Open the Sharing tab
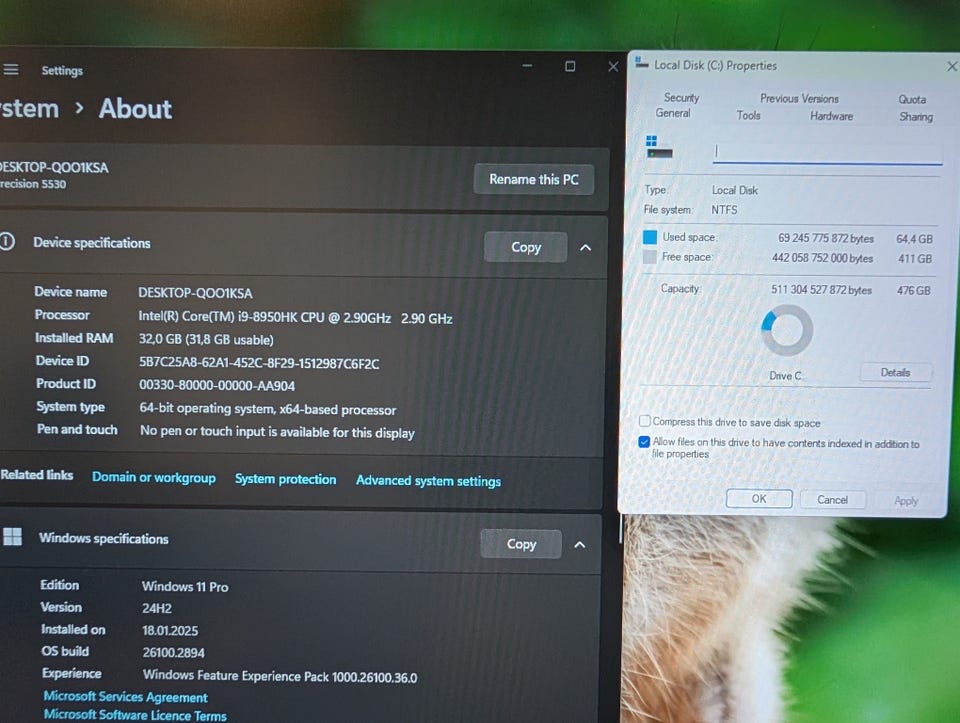The width and height of the screenshot is (960, 723). pyautogui.click(x=916, y=117)
